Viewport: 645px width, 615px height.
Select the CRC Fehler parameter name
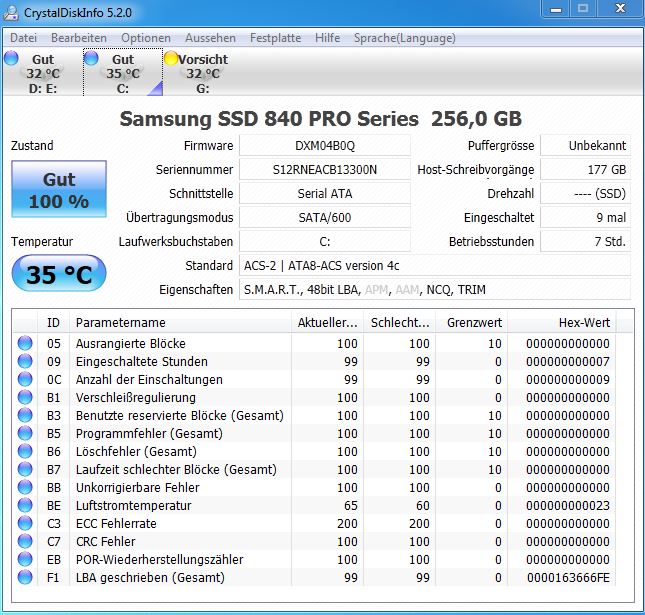coord(106,542)
